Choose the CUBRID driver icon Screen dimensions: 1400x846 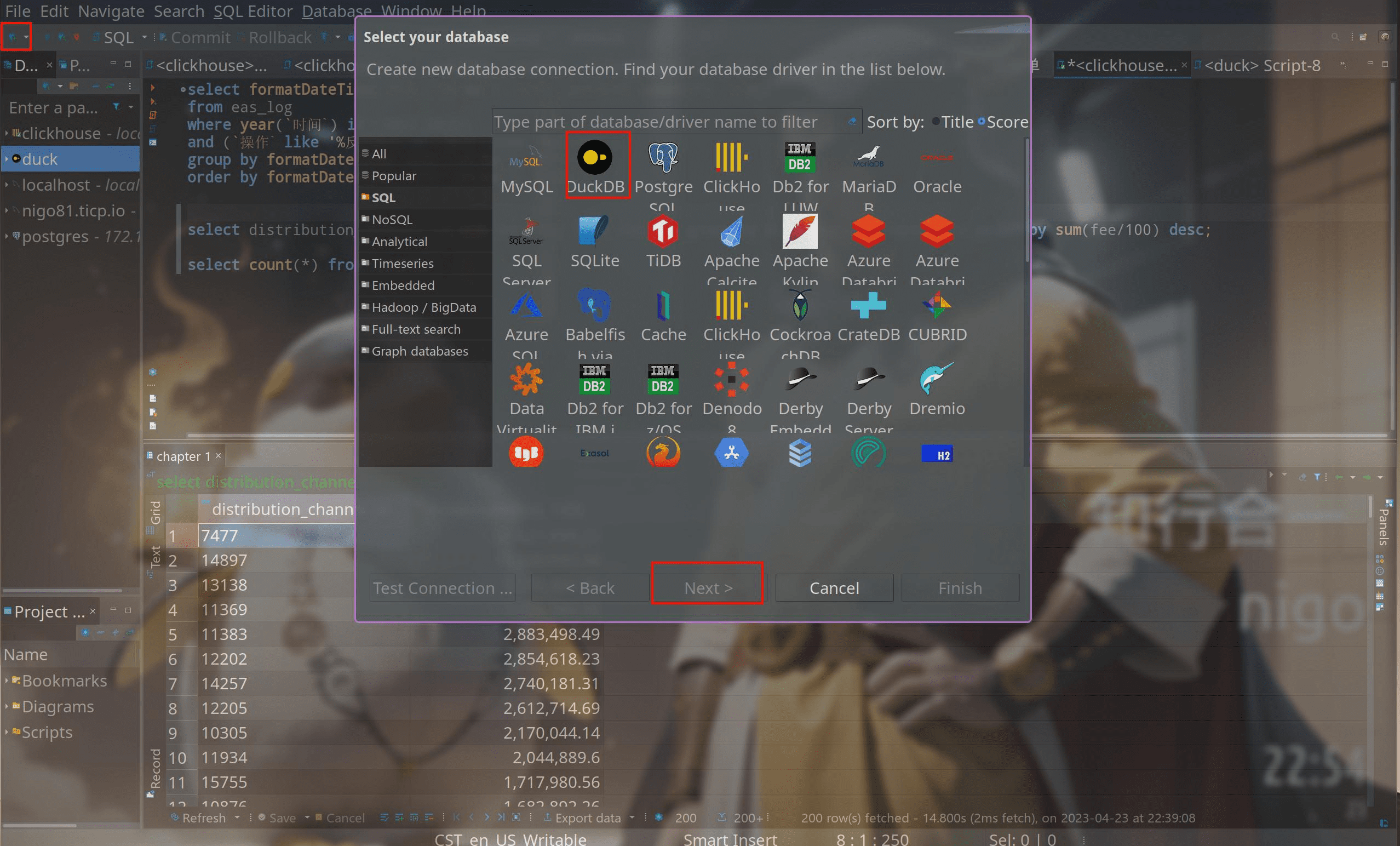click(937, 305)
